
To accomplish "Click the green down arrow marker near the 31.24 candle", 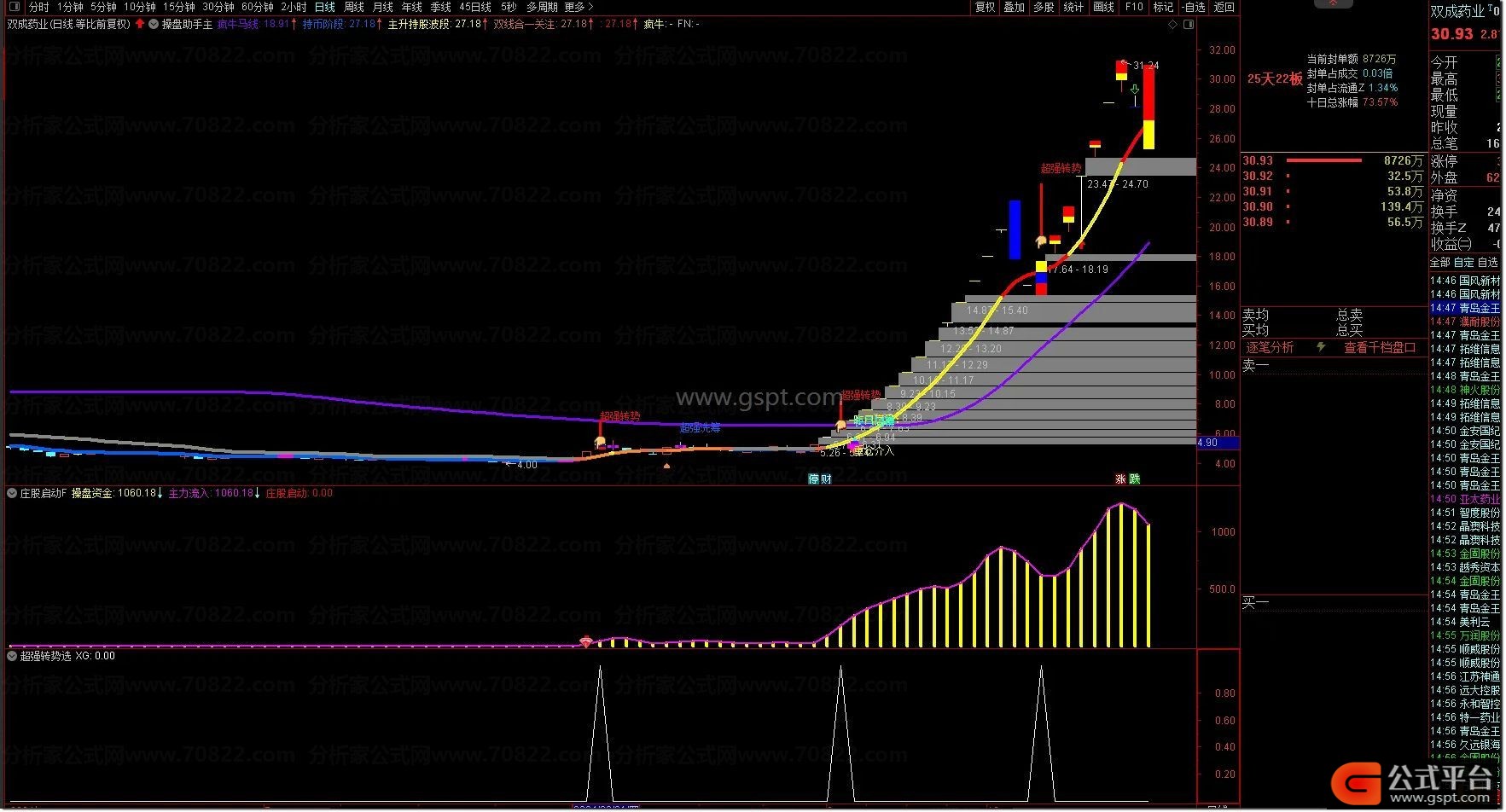I will tap(1134, 89).
